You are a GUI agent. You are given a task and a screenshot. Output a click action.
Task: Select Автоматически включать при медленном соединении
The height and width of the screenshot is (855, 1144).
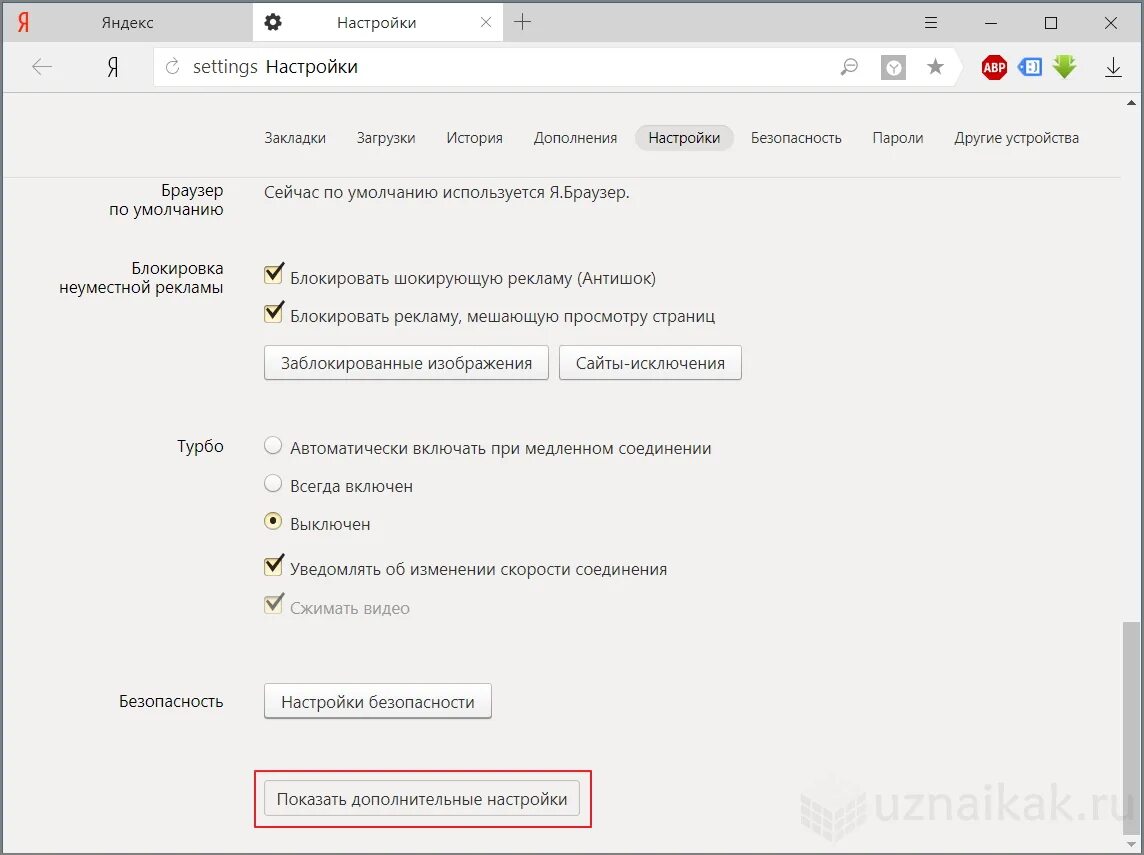tap(273, 445)
